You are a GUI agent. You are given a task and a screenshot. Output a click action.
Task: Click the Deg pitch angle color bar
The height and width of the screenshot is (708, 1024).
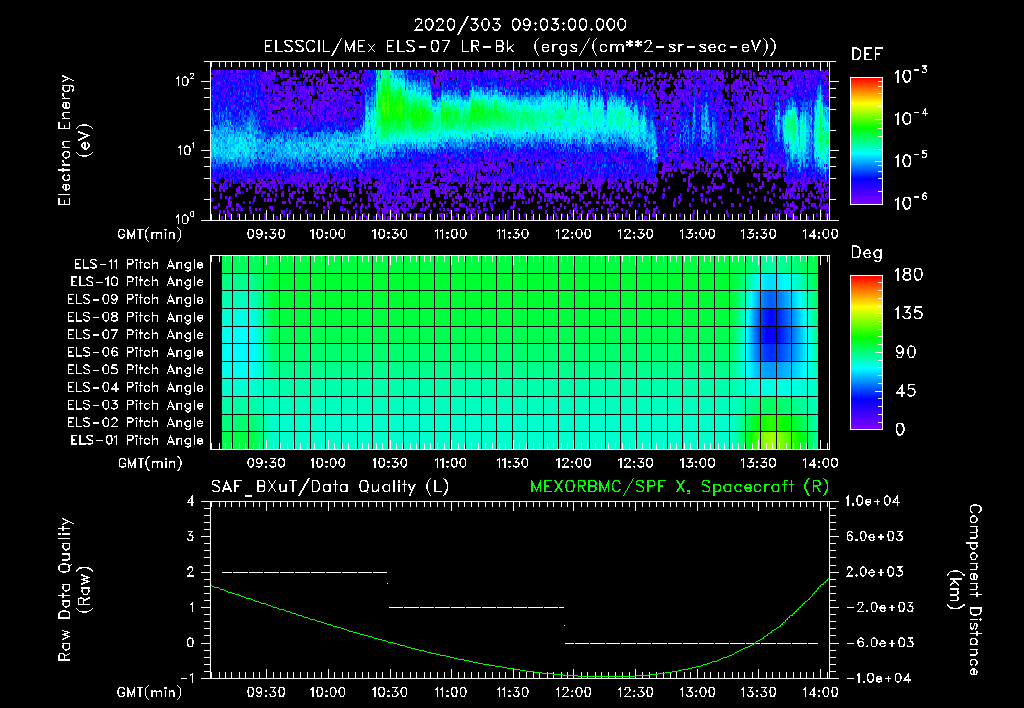866,353
